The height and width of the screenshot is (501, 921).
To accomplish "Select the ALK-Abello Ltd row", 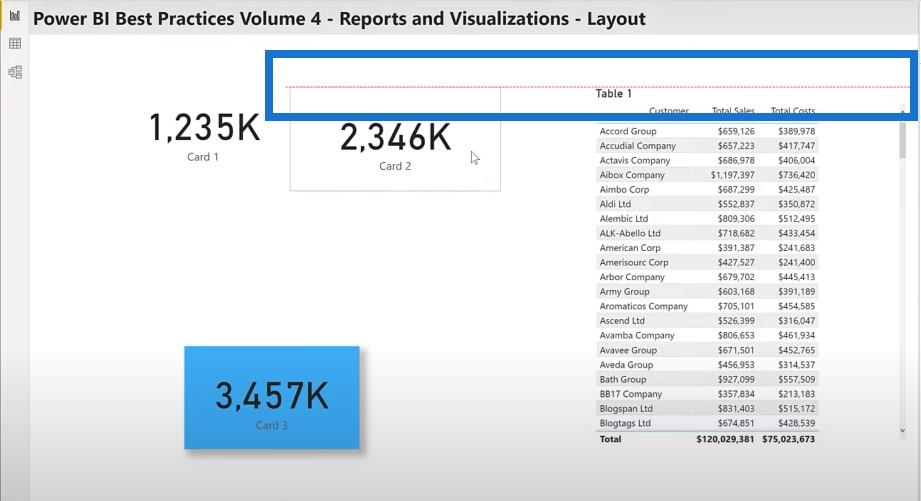I will pyautogui.click(x=707, y=233).
